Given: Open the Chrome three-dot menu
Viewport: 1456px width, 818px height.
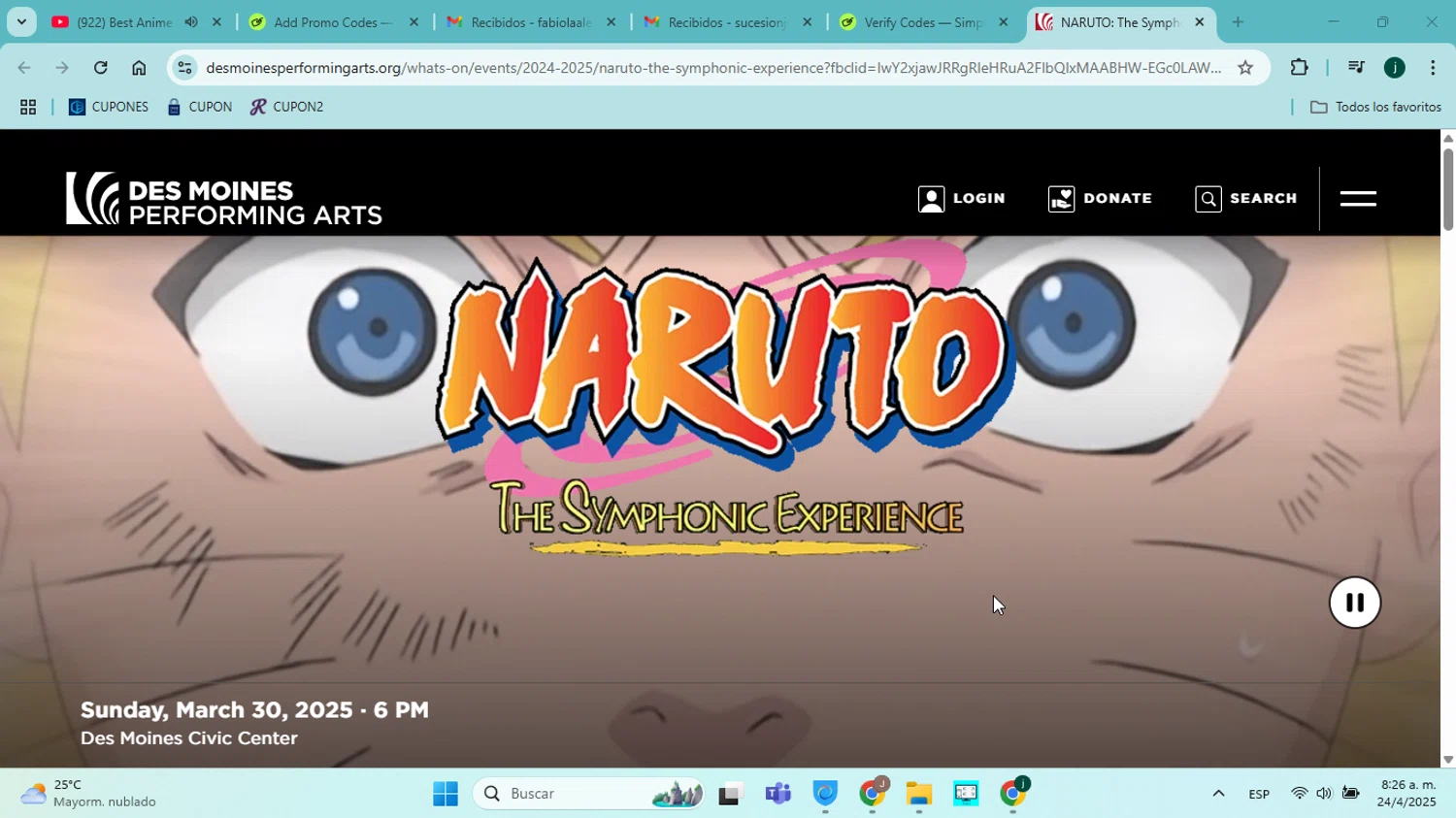Looking at the screenshot, I should (x=1433, y=68).
